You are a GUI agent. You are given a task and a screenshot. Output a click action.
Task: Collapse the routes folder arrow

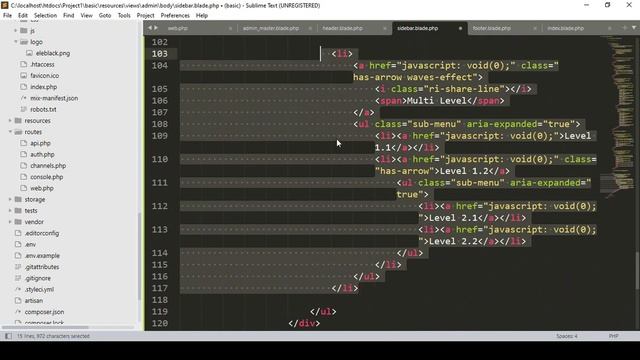coord(10,132)
